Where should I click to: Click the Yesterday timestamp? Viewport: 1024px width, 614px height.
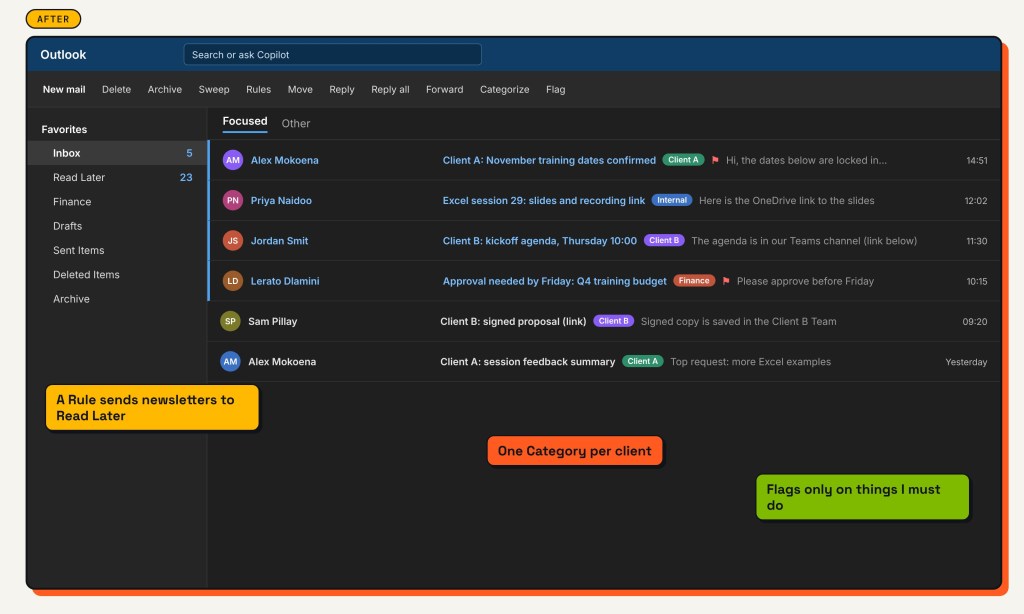[x=967, y=362]
